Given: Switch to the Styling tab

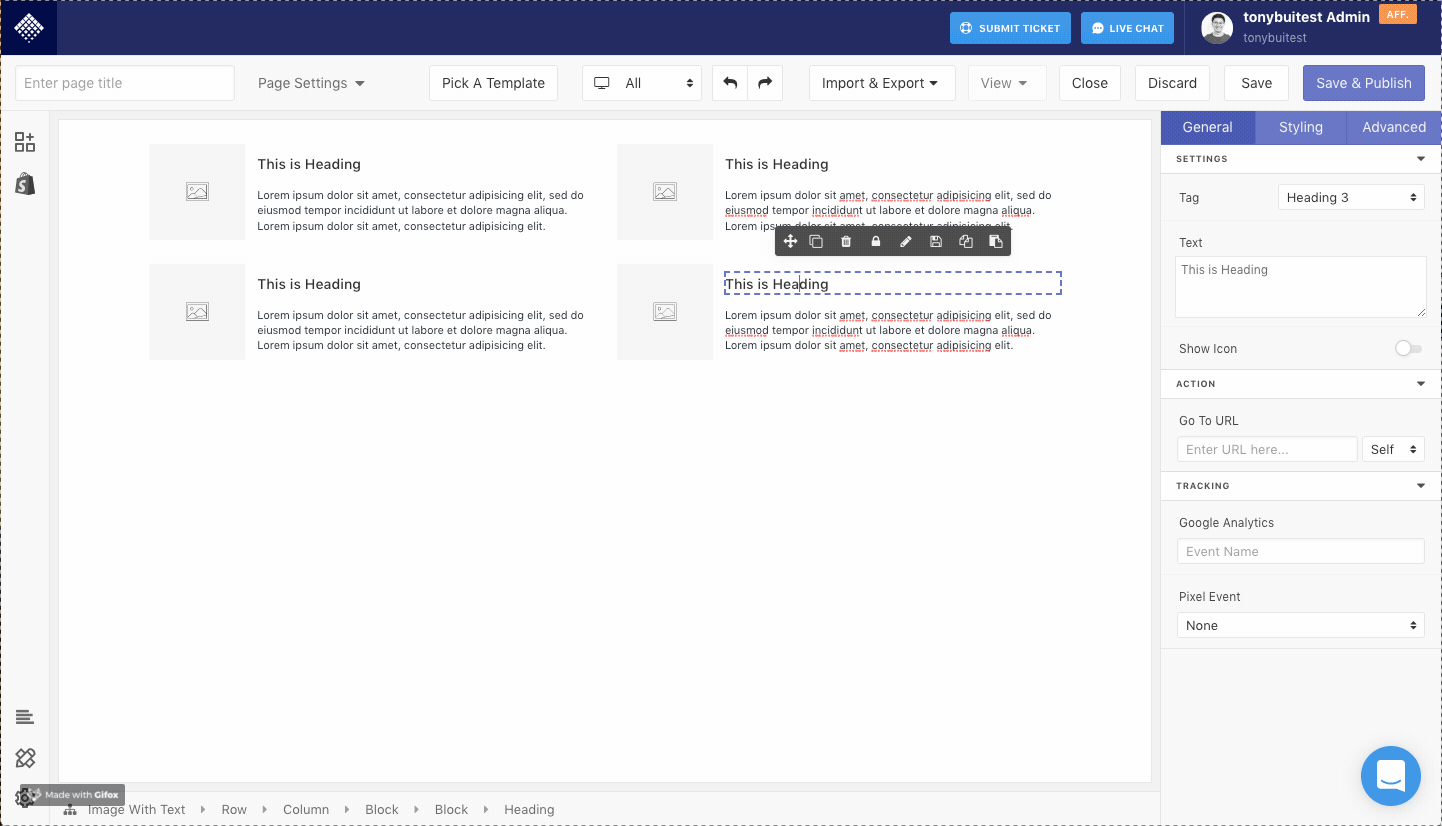Looking at the screenshot, I should [1301, 127].
